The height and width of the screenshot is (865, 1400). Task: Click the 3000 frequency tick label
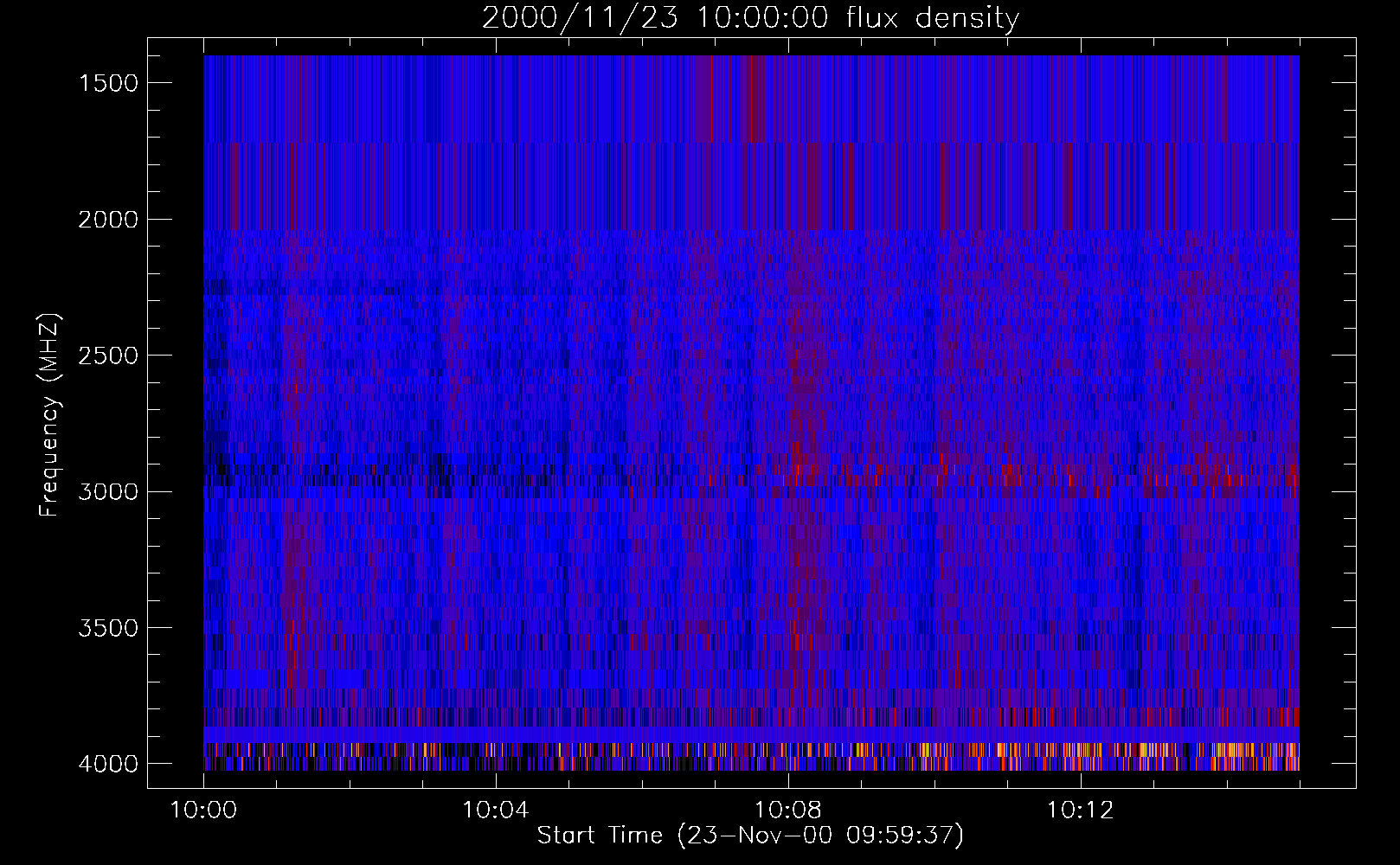(x=108, y=492)
